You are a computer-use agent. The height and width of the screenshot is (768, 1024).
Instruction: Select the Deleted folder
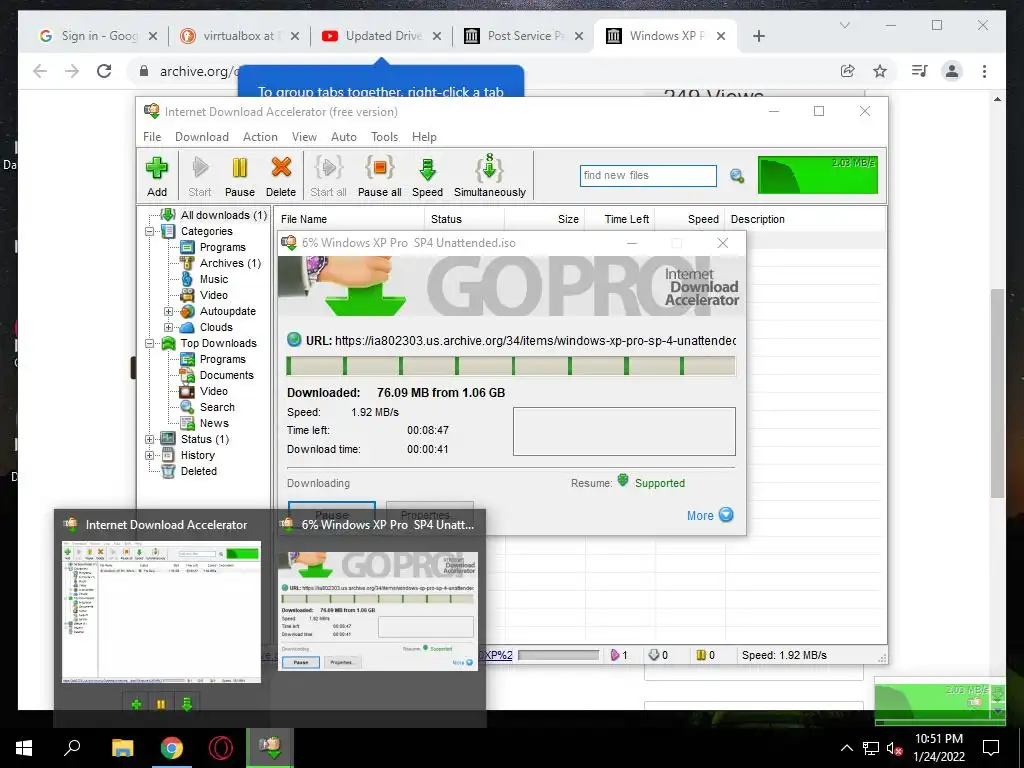(x=199, y=471)
